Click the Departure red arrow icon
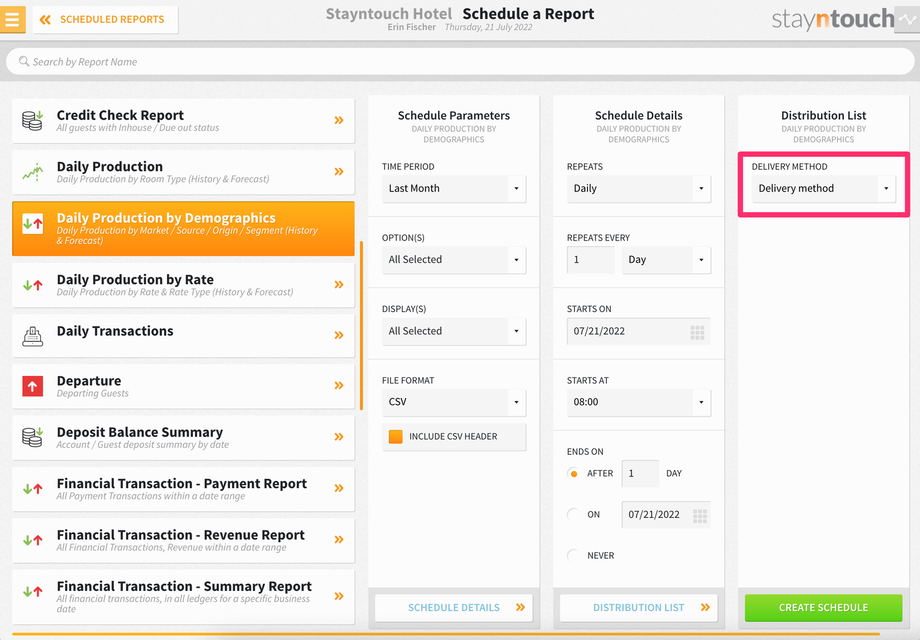The image size is (920, 640). (x=32, y=386)
